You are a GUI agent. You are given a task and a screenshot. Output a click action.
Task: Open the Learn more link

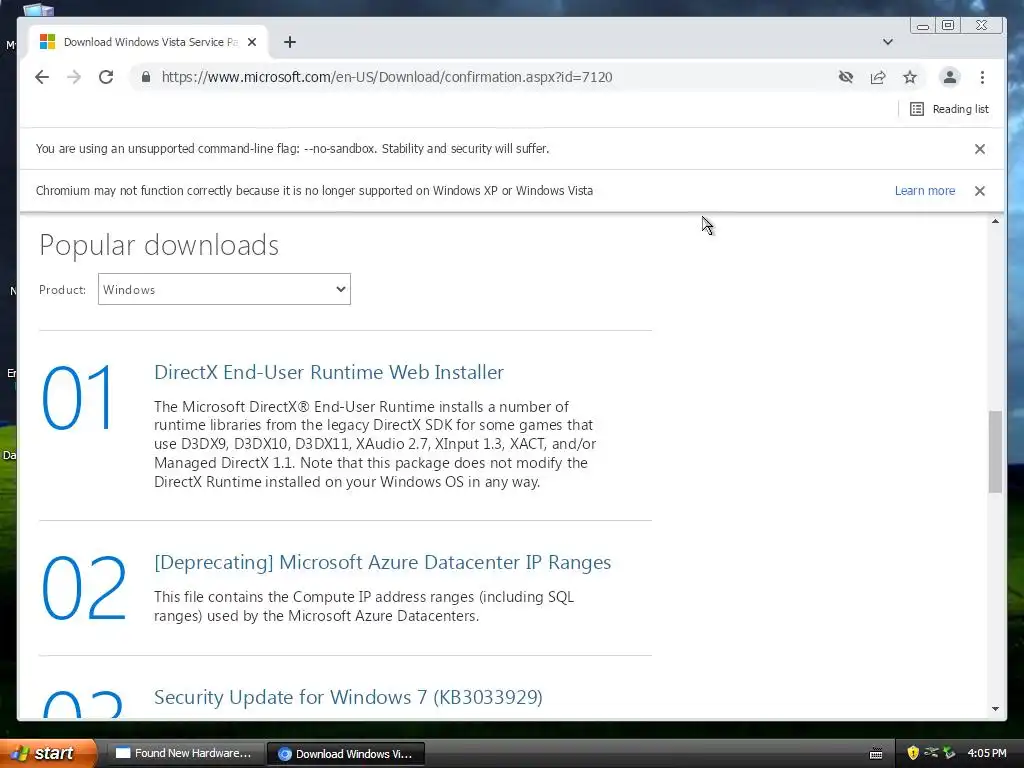[x=925, y=191]
